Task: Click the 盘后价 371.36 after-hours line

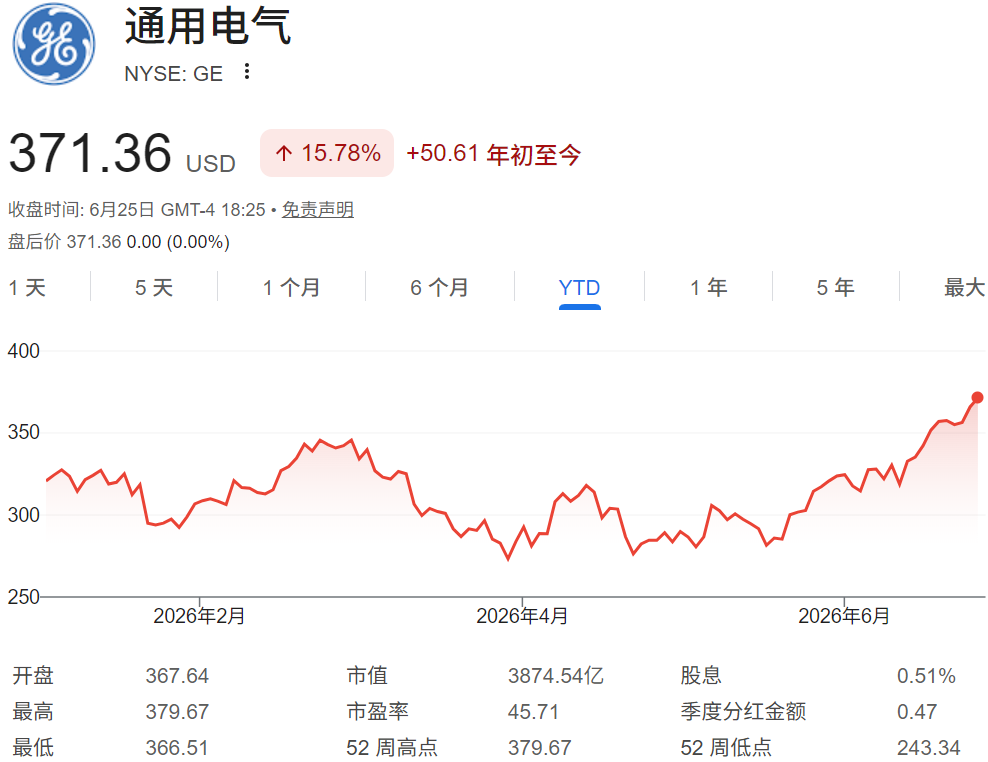Action: coord(119,242)
